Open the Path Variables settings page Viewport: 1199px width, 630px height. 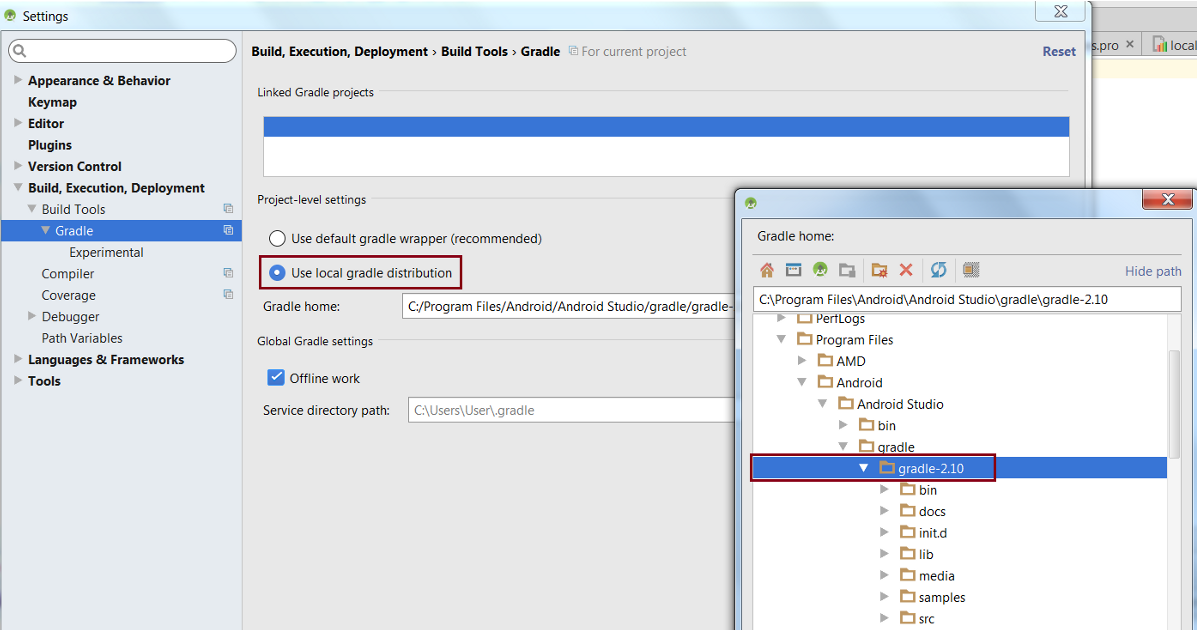[x=82, y=338]
